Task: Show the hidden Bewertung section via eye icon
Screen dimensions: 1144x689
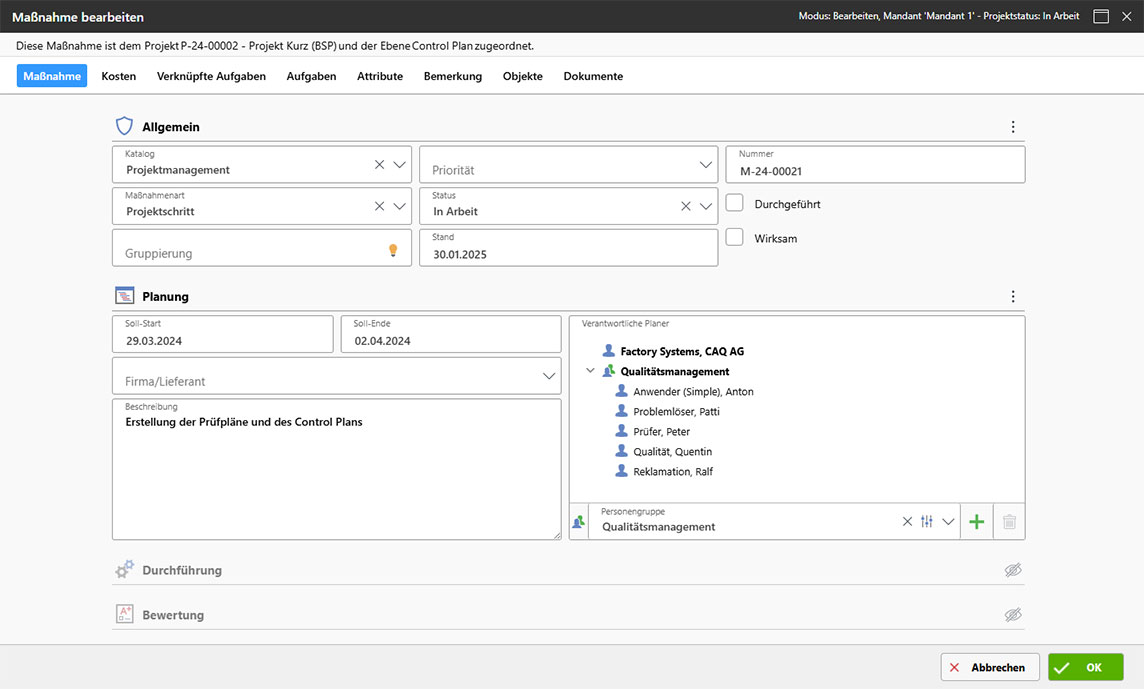Action: 1013,615
